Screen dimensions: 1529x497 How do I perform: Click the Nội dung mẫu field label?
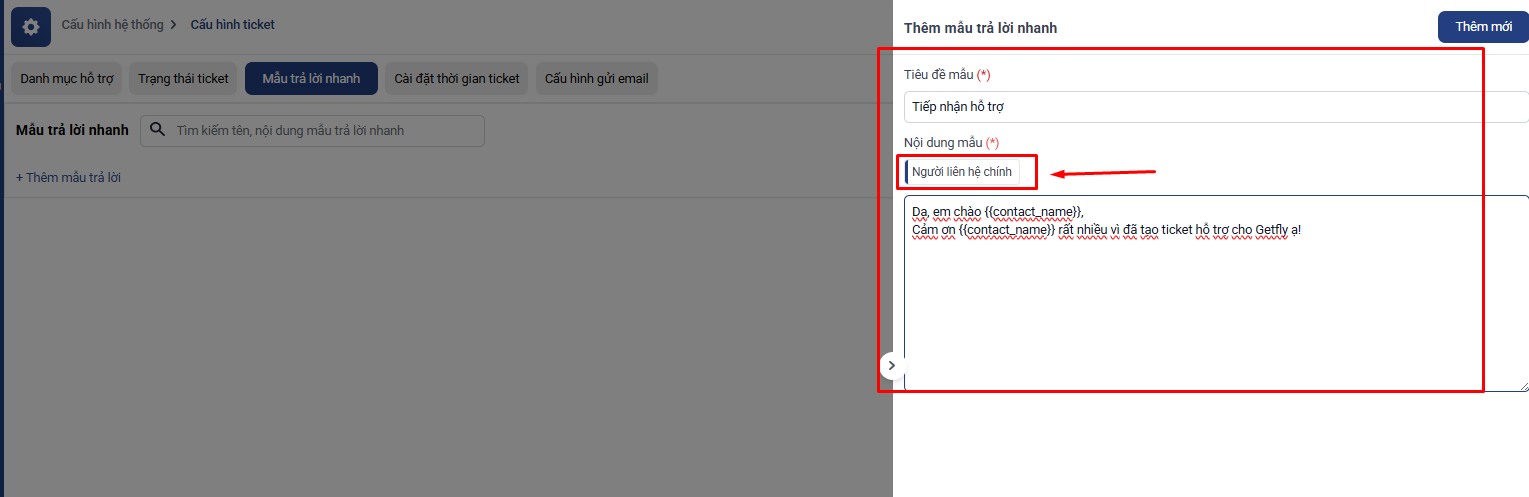tap(943, 143)
